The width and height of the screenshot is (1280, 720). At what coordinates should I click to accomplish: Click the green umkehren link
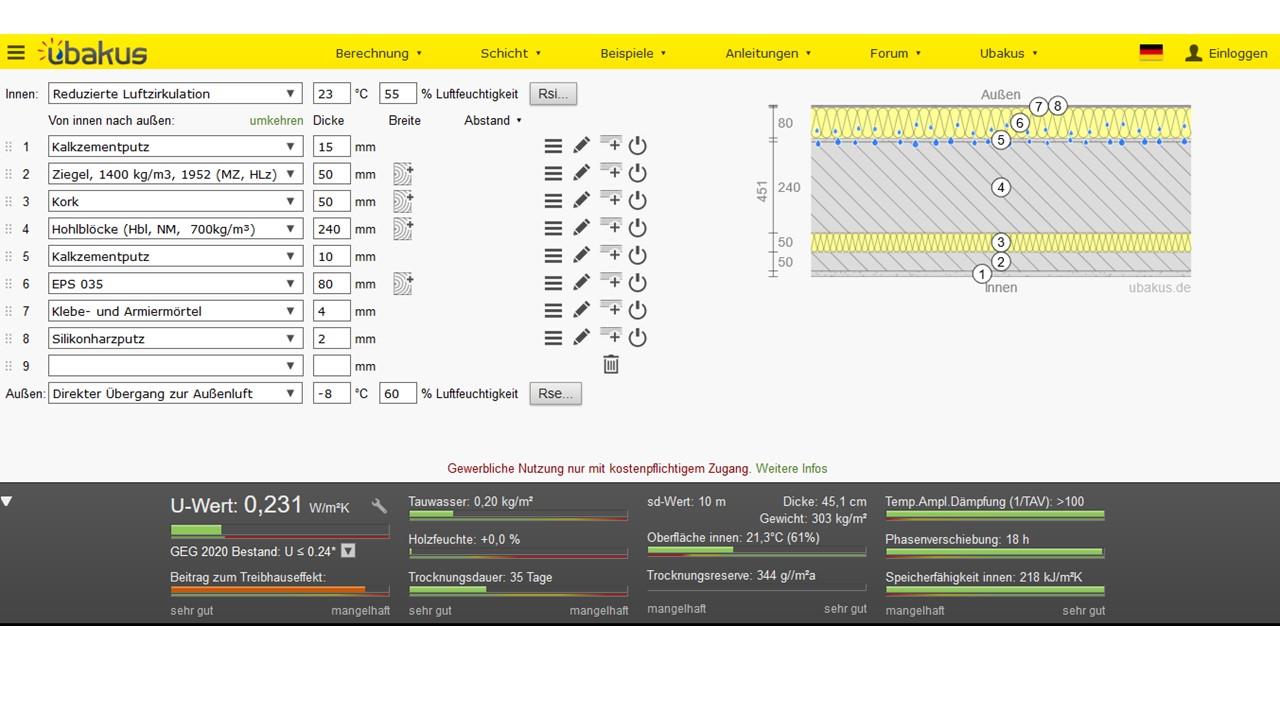276,120
